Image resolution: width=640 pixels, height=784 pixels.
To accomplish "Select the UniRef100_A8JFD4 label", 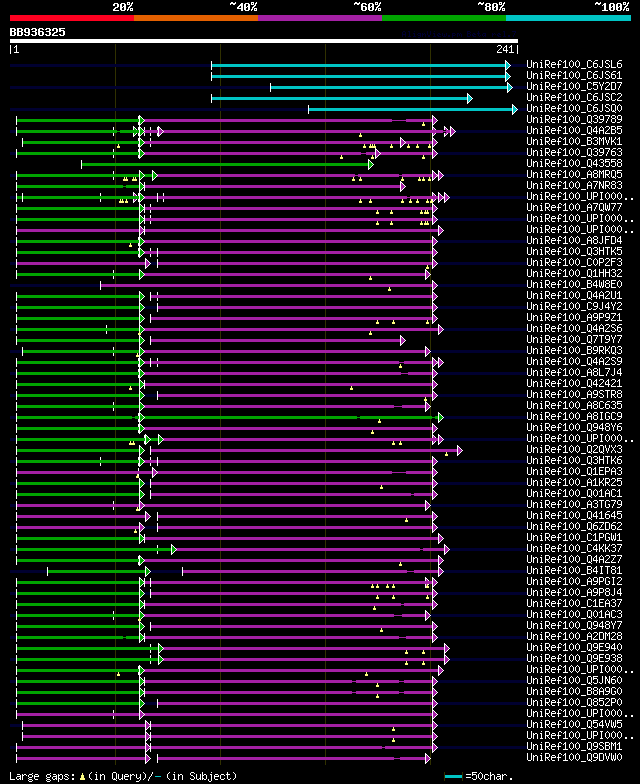I will click(574, 240).
